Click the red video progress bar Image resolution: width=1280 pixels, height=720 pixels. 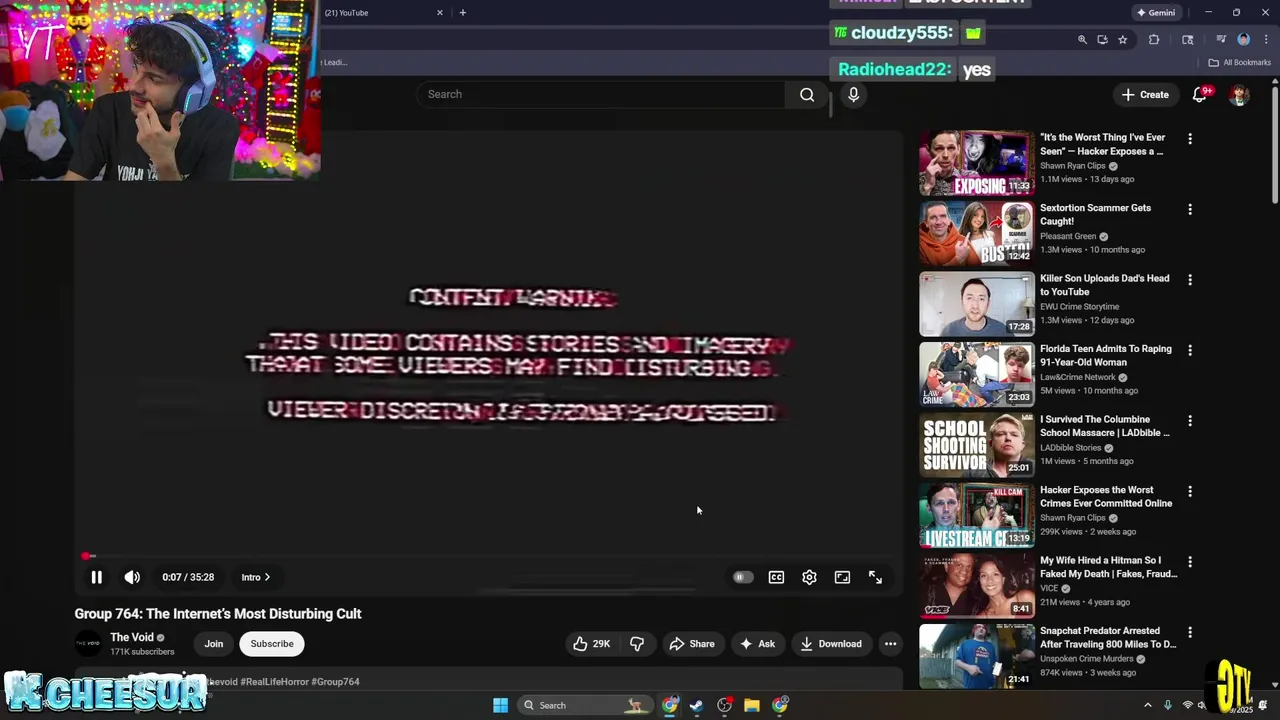click(x=86, y=556)
